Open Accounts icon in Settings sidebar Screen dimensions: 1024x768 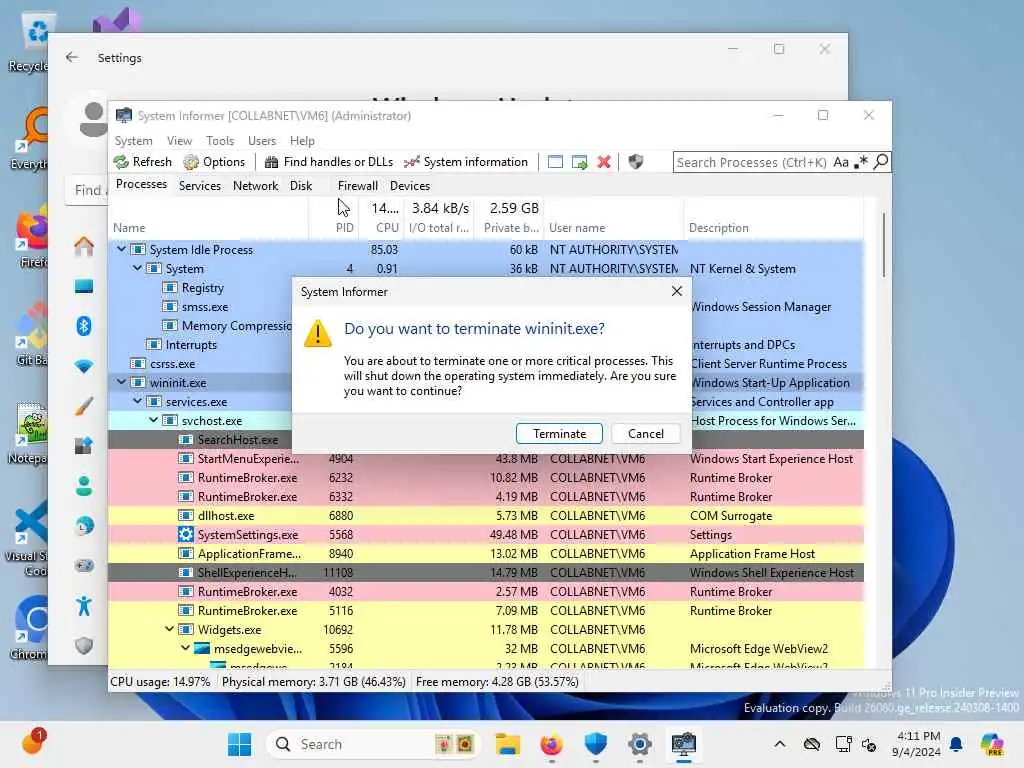84,486
